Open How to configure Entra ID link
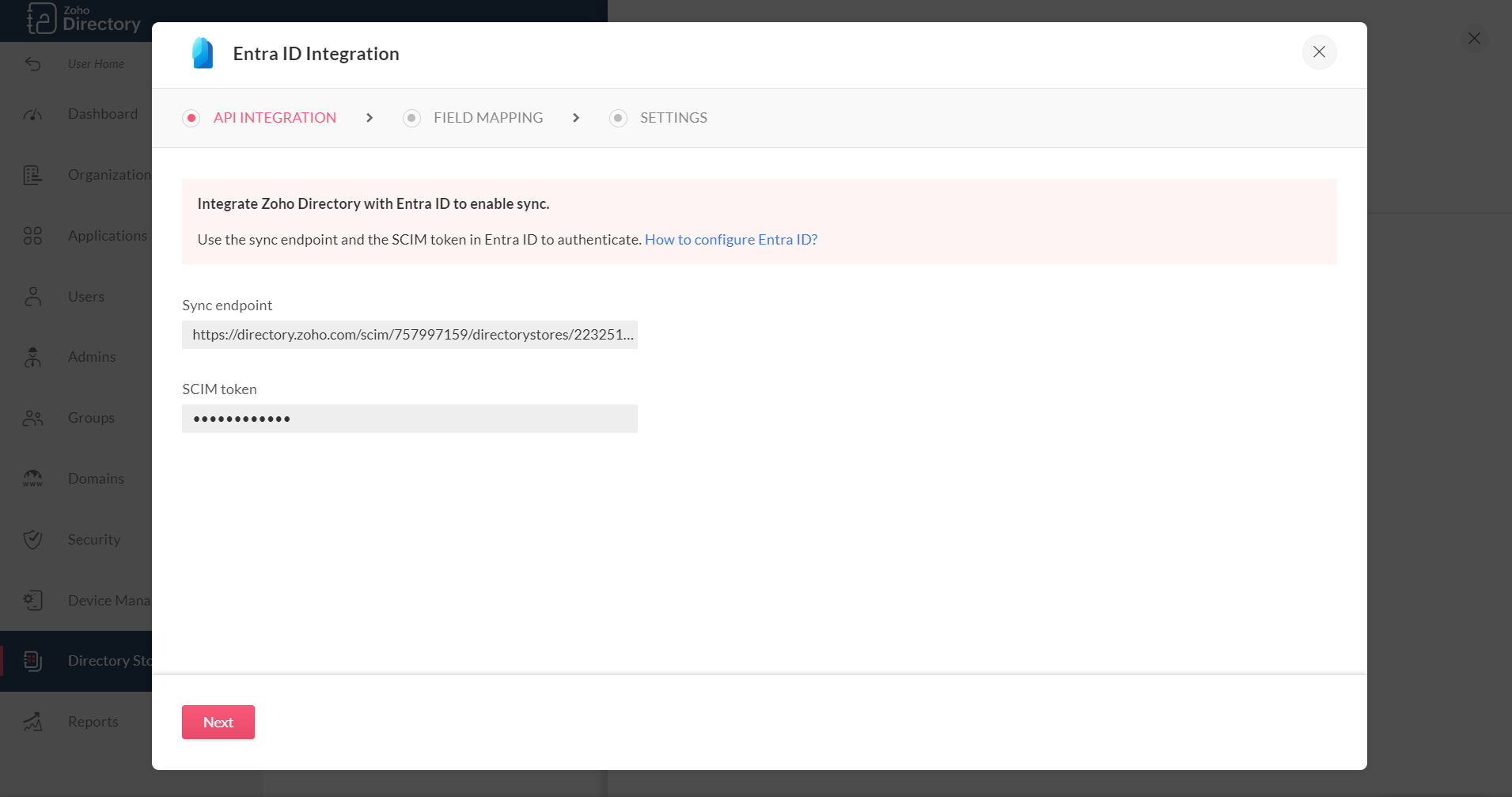 click(731, 240)
